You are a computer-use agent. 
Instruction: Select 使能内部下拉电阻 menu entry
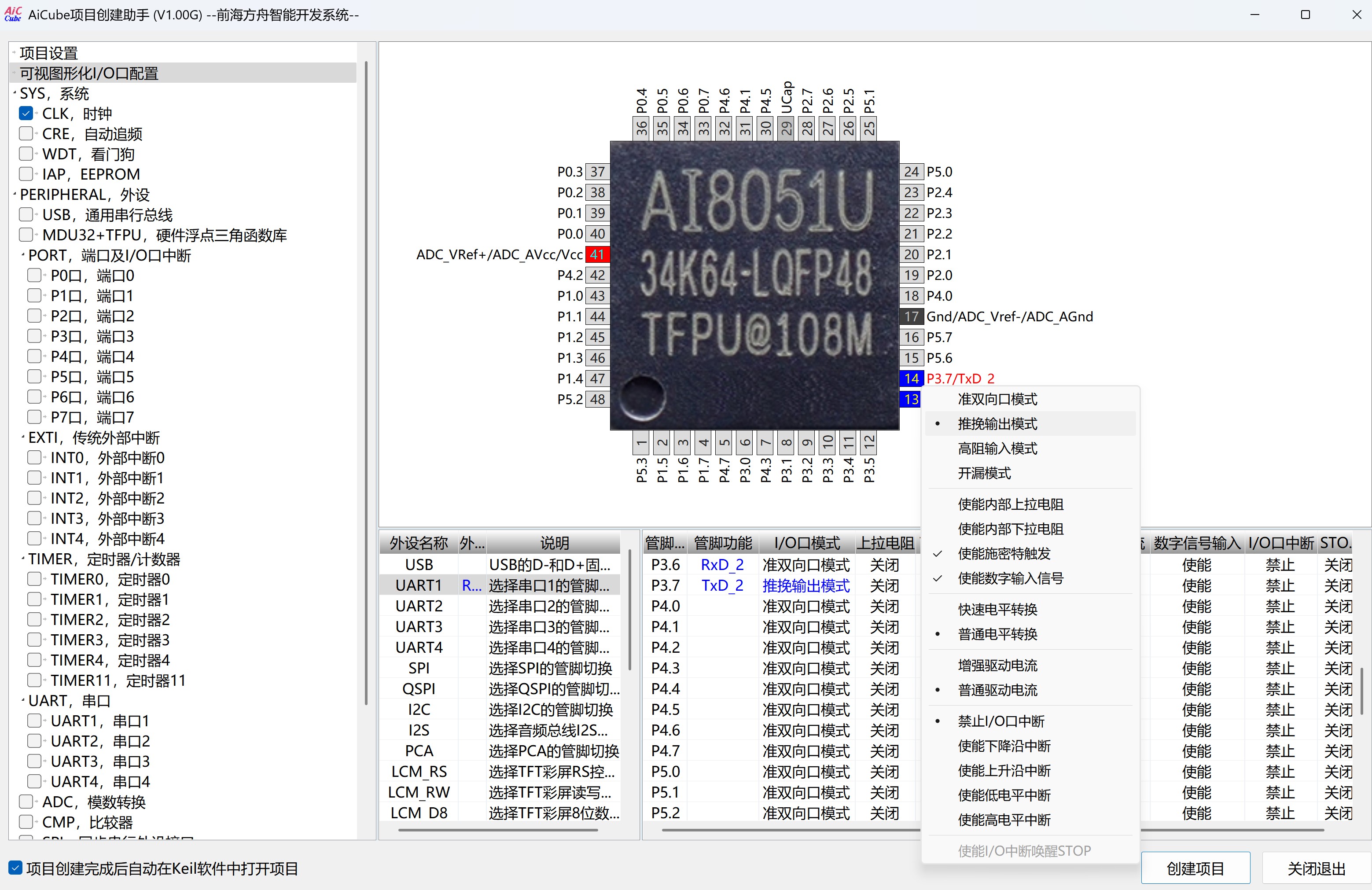[x=1030, y=529]
